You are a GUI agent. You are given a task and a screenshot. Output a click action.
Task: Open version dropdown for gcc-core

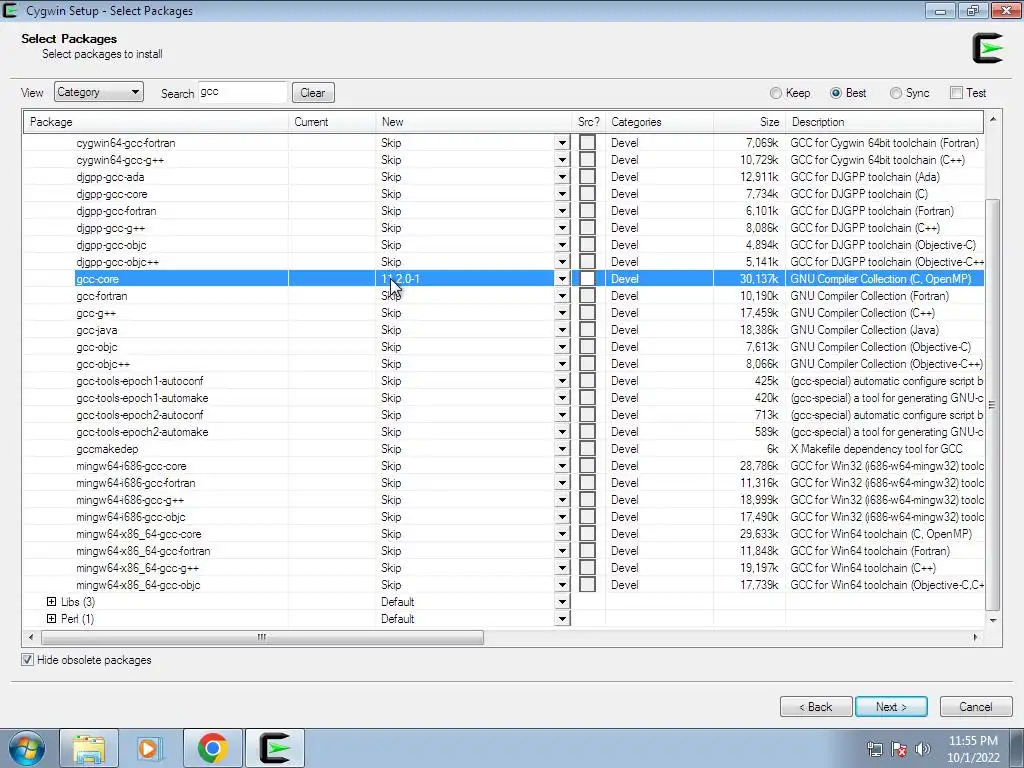(562, 279)
